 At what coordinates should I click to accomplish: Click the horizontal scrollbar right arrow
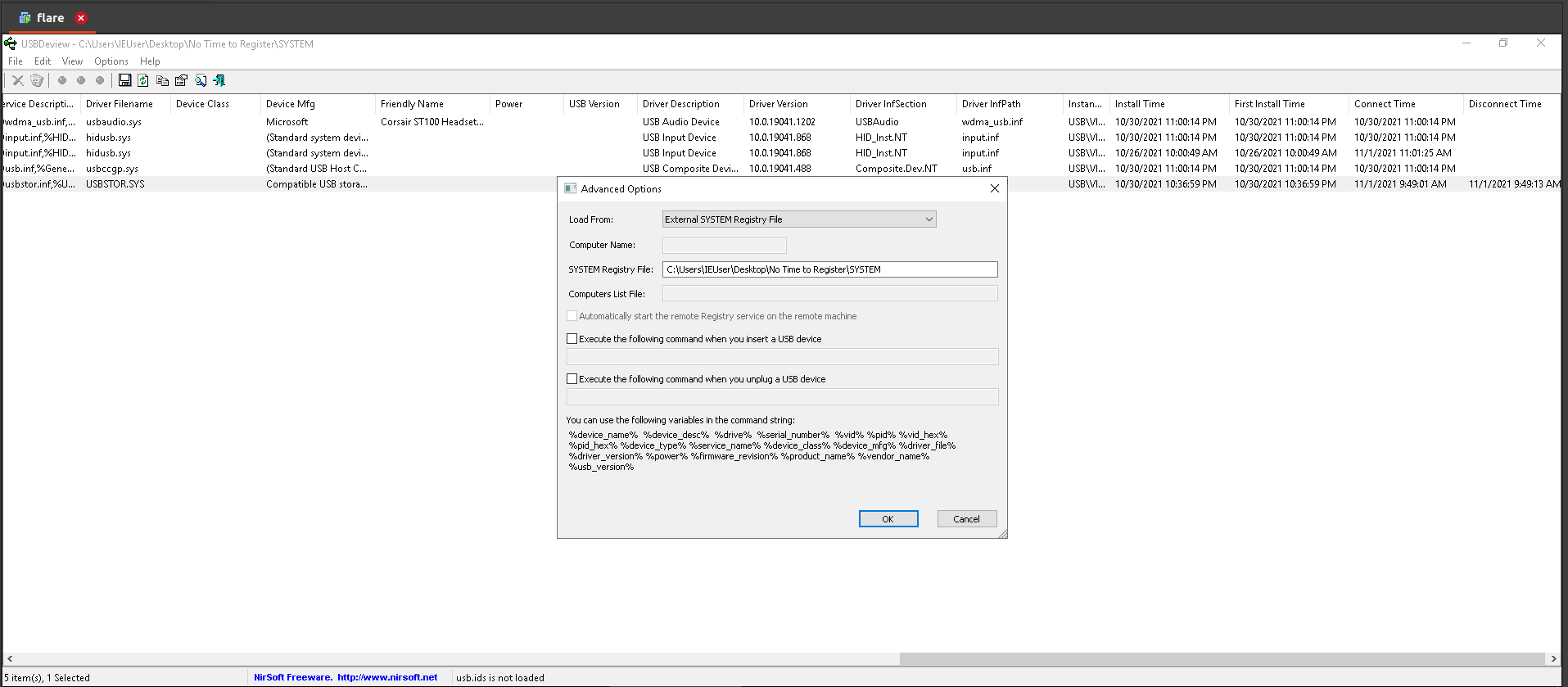coord(1553,658)
